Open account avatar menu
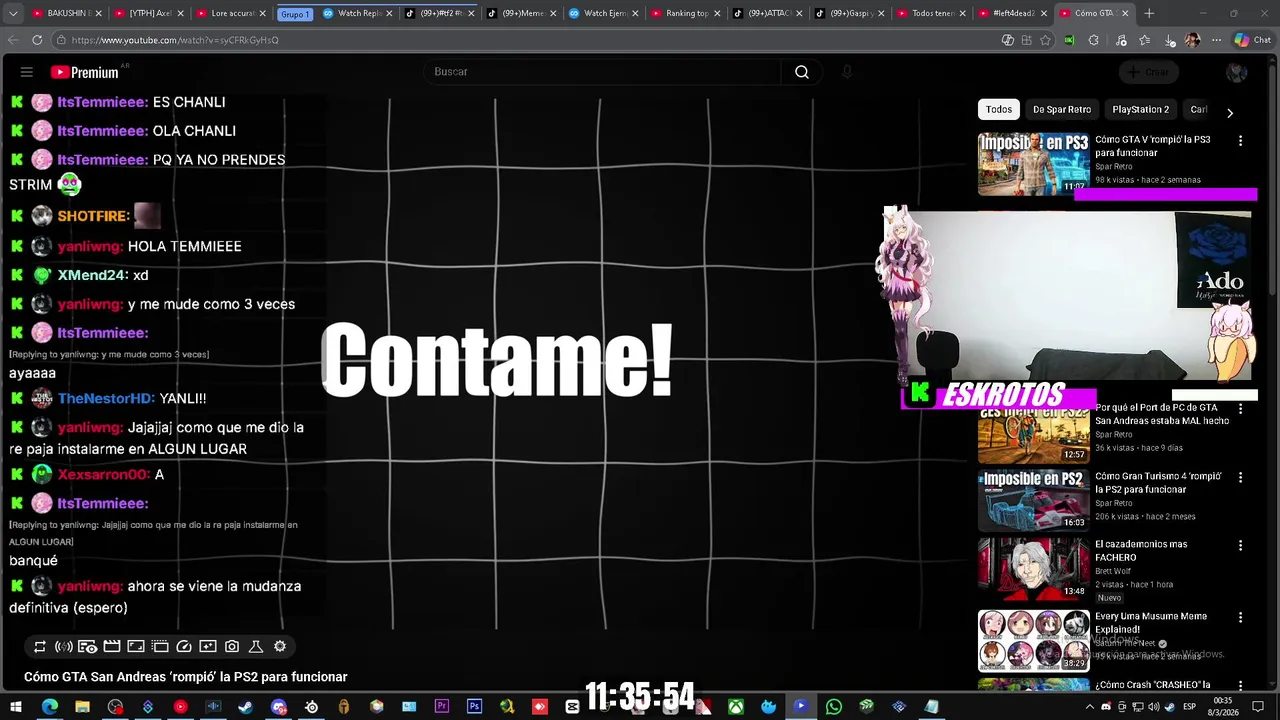The height and width of the screenshot is (720, 1280). [x=1236, y=72]
